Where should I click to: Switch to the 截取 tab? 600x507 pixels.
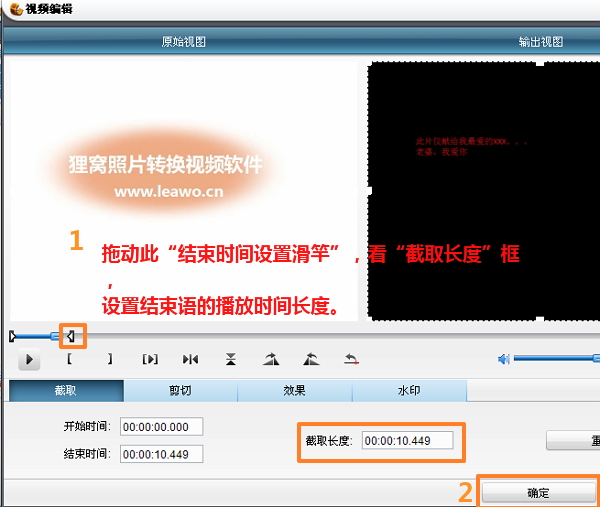[66, 391]
